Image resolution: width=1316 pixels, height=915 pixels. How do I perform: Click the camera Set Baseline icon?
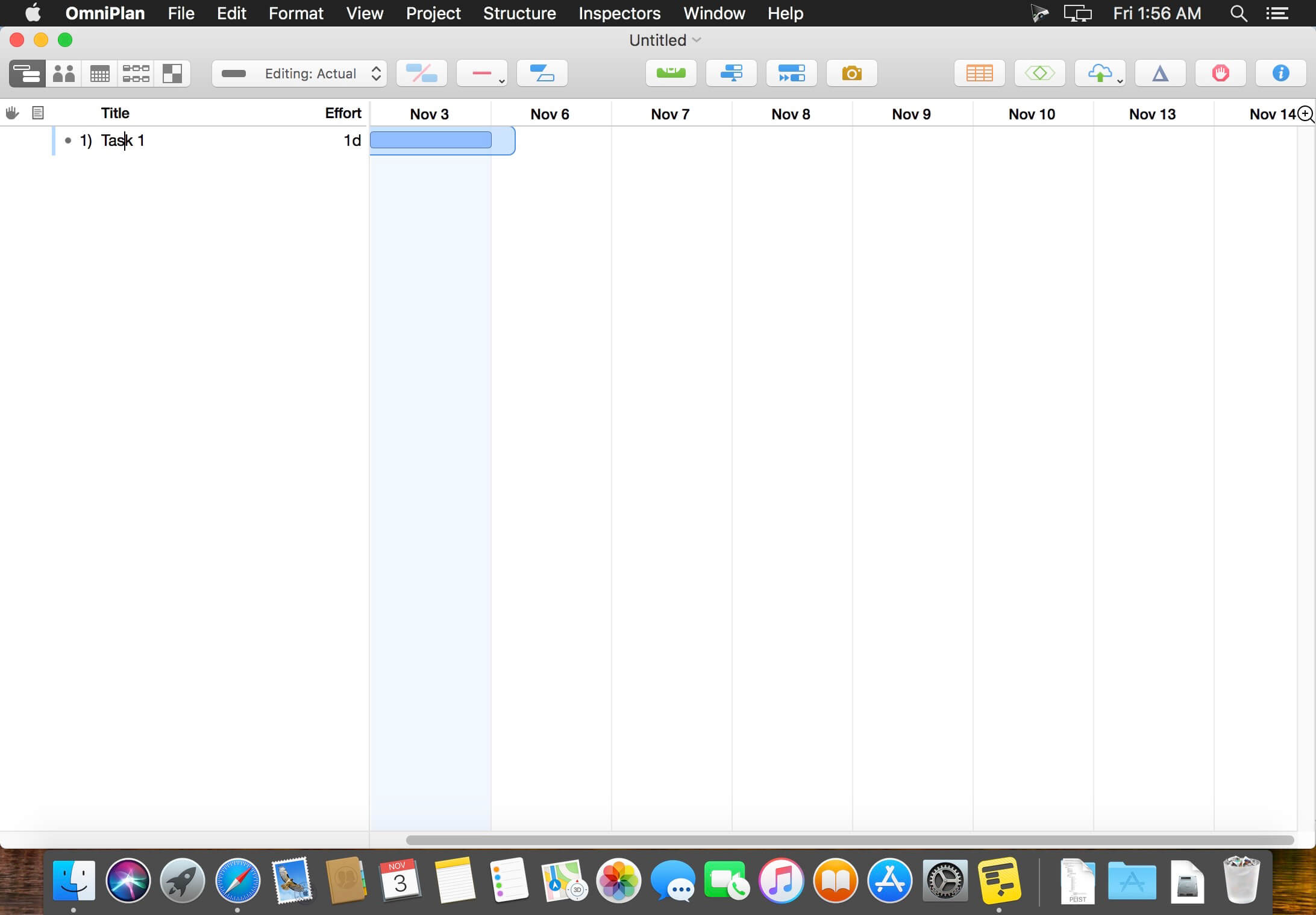tap(851, 74)
